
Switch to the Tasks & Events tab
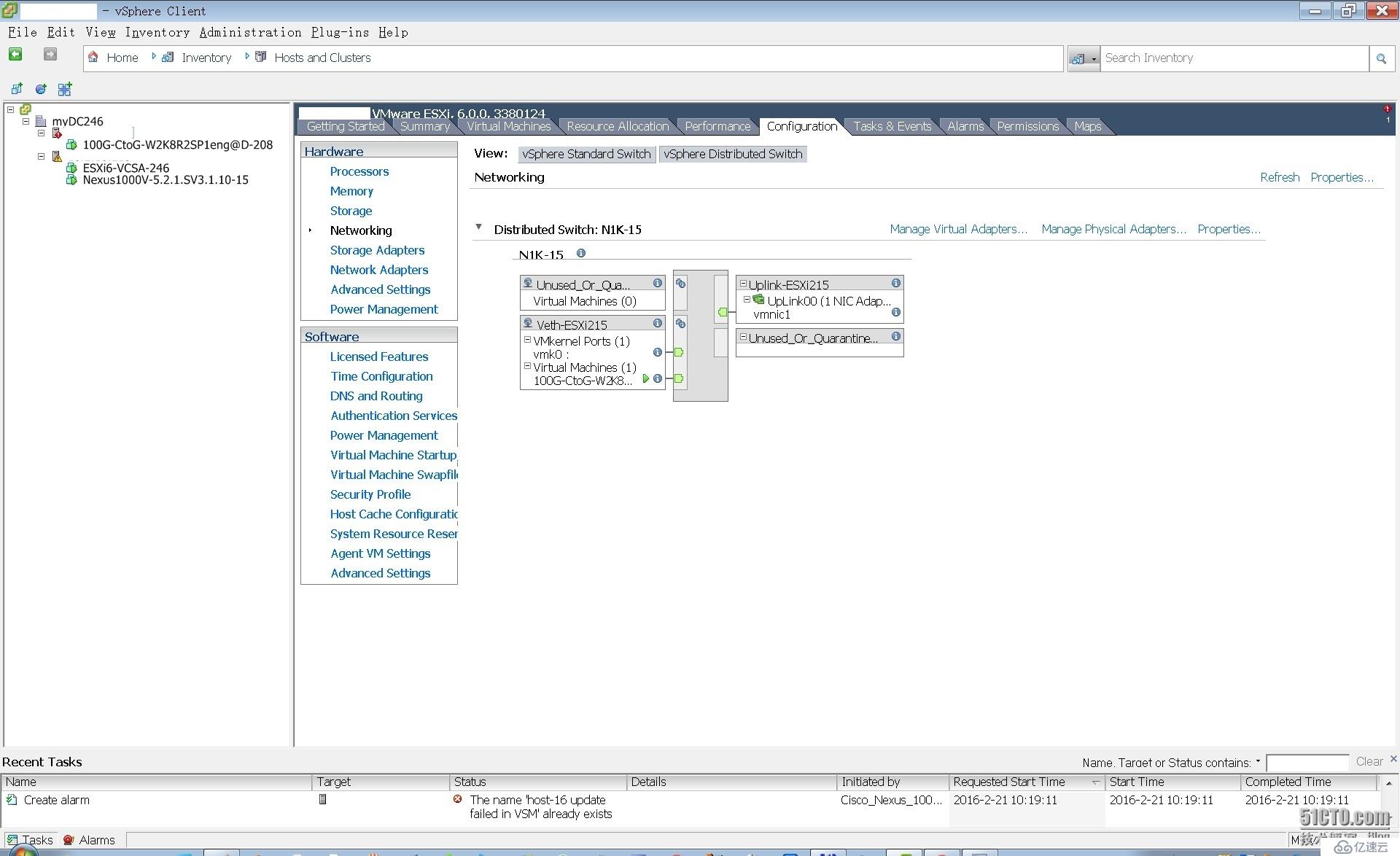coord(892,126)
